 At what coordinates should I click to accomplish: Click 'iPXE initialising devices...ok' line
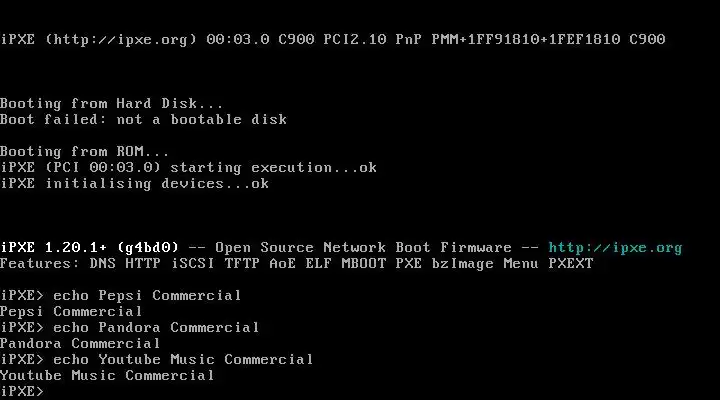point(134,184)
